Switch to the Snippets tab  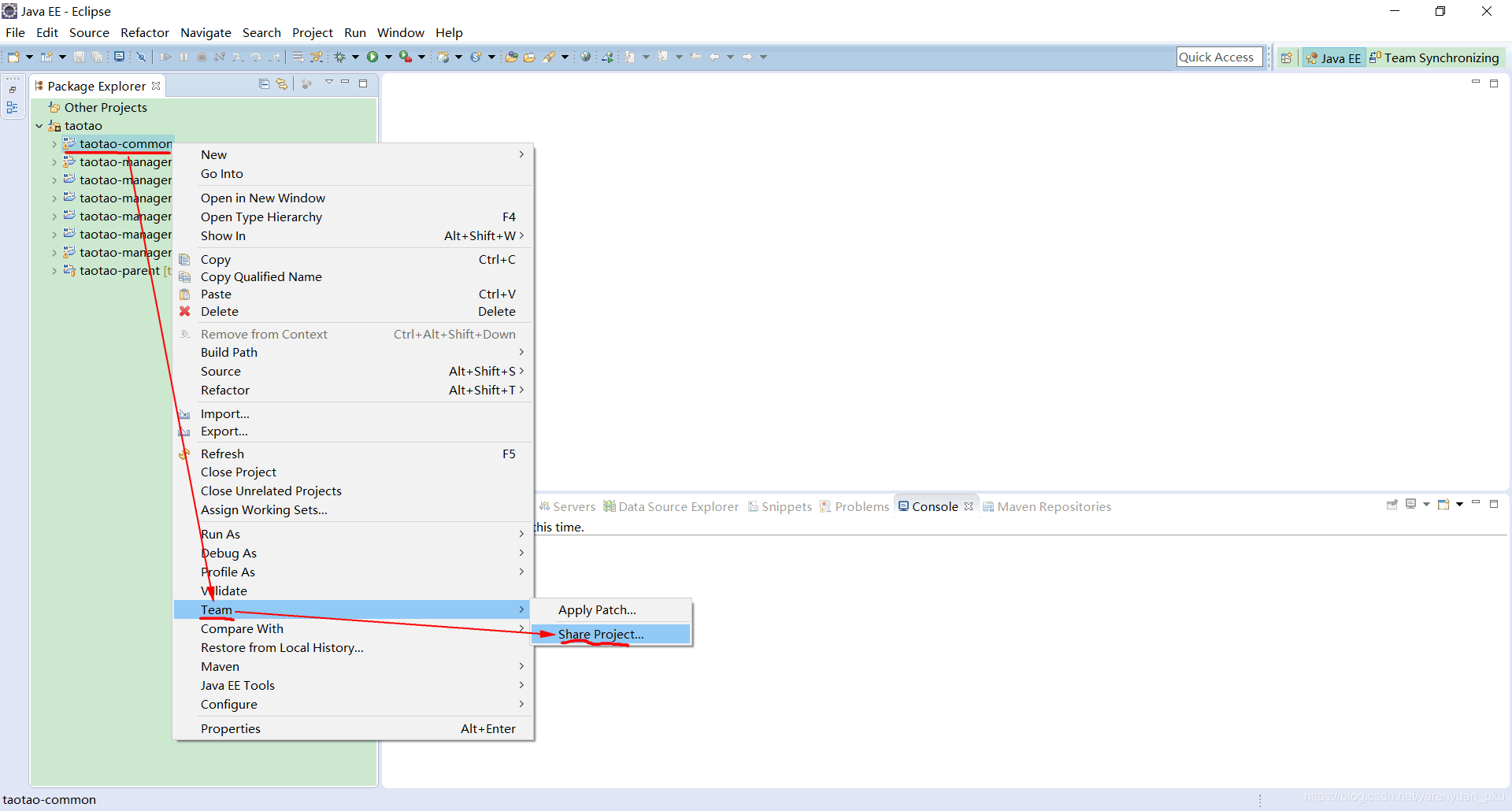click(x=780, y=506)
